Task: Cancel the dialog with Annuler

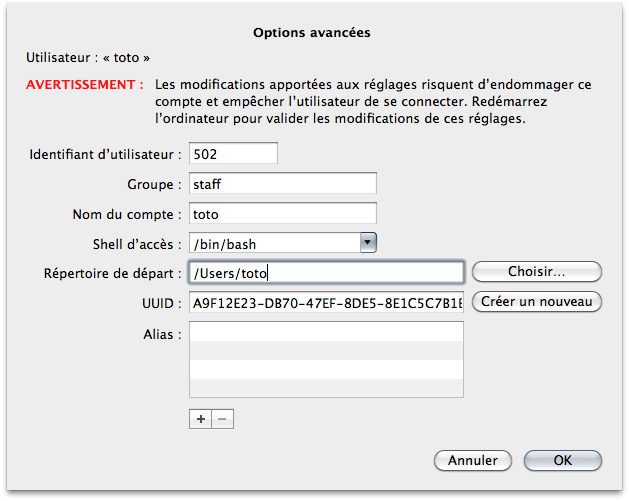Action: pos(472,460)
